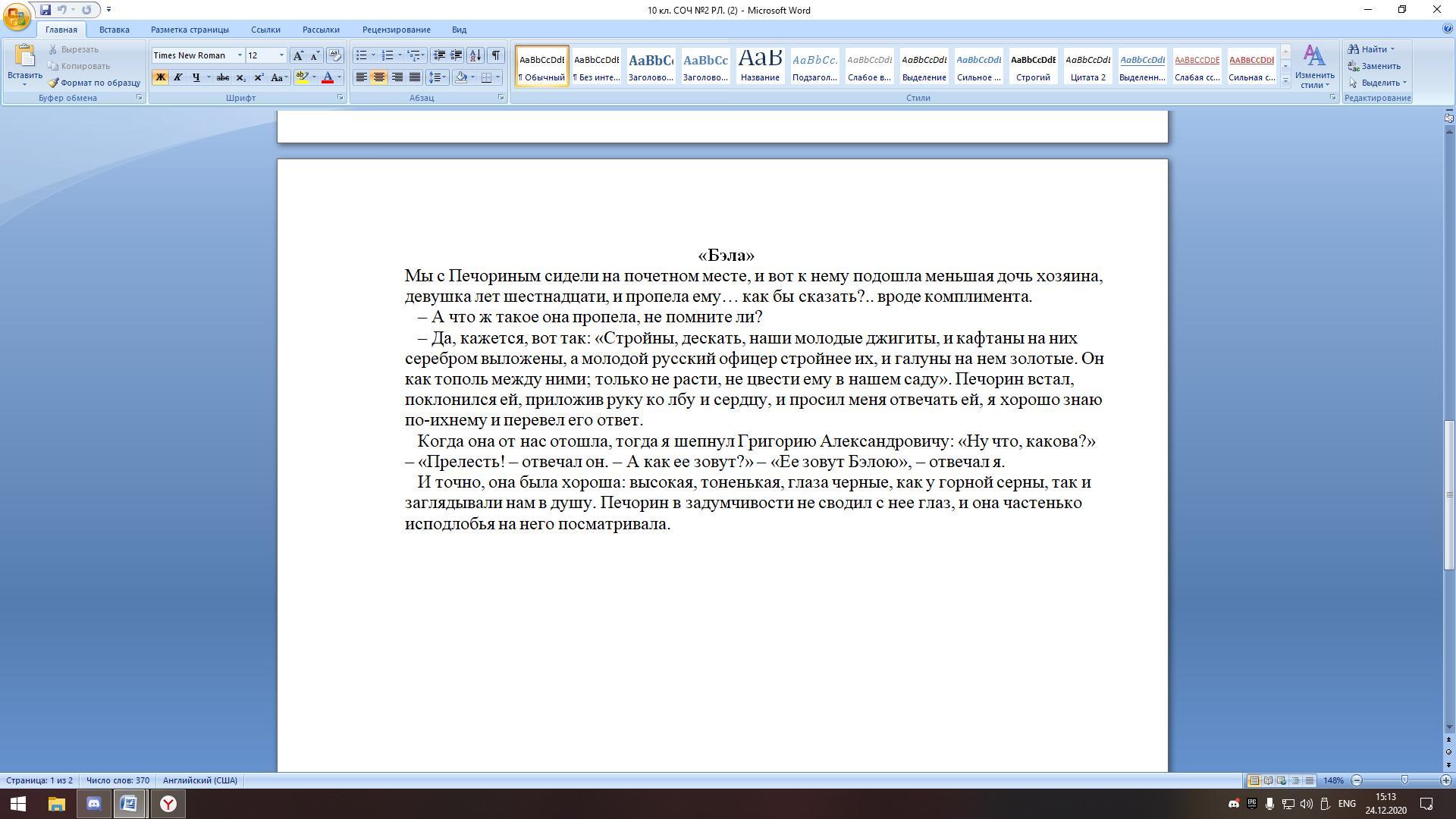
Task: Click Заменить (Replace) button
Action: [x=1374, y=66]
